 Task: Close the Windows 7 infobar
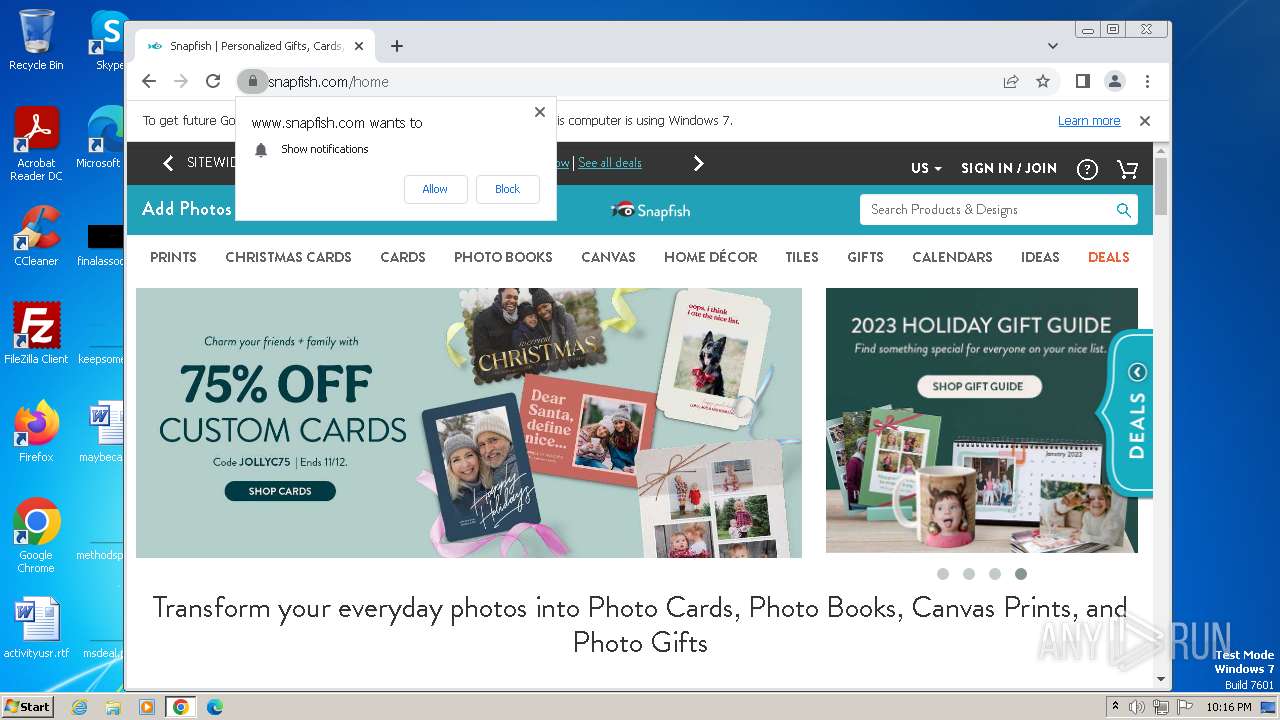1145,121
